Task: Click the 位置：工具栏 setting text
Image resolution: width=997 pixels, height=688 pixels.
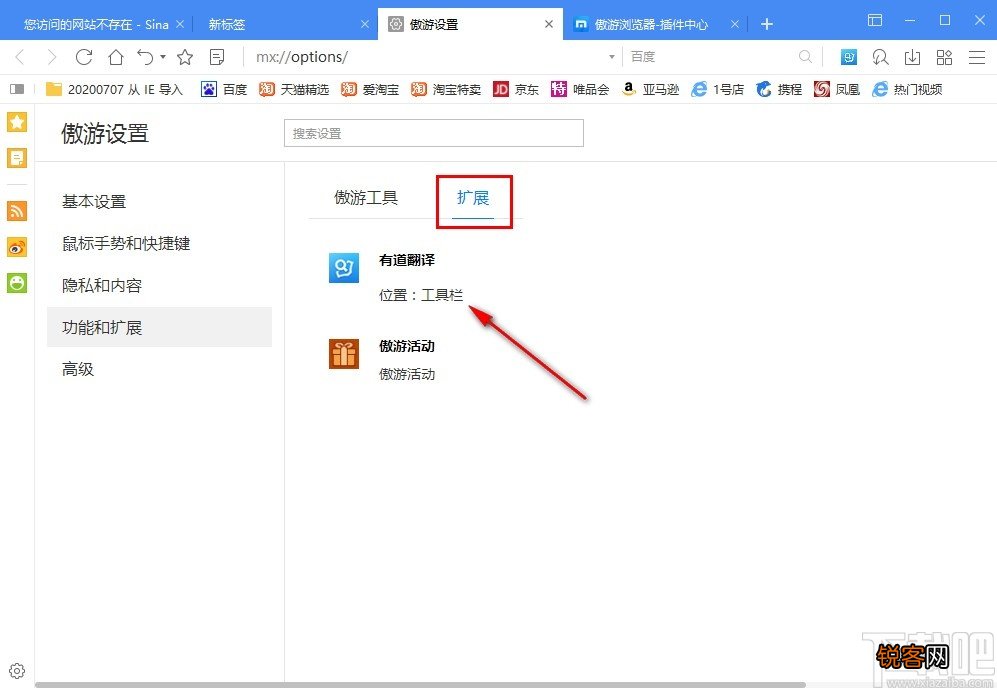Action: [x=421, y=295]
